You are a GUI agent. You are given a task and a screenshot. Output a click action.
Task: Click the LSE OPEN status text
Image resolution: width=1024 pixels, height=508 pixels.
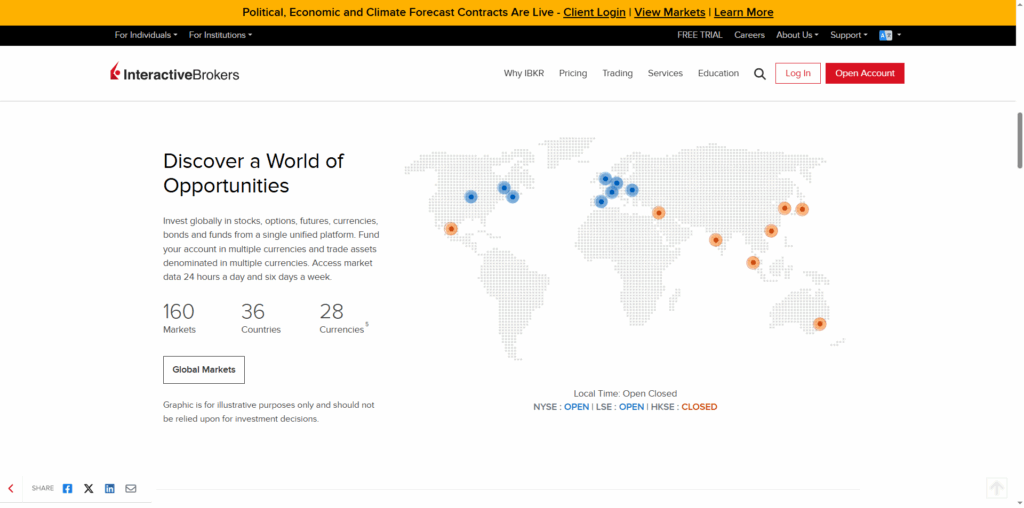pos(619,407)
